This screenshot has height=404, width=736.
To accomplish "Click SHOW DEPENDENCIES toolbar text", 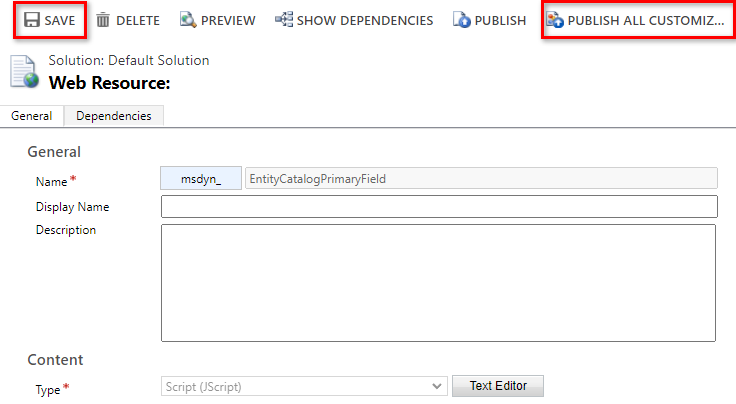I will tap(365, 21).
